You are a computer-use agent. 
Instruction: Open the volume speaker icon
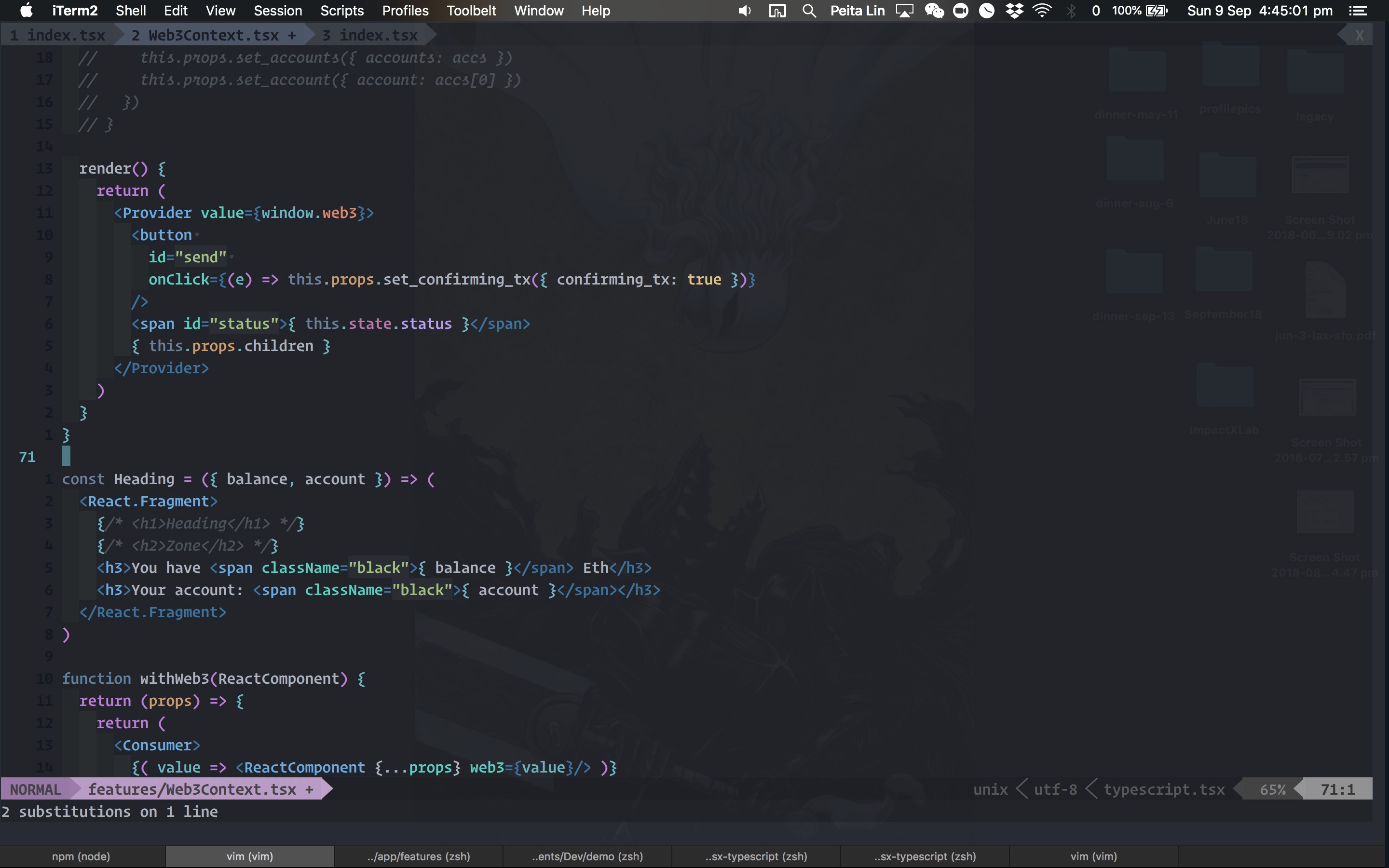coord(745,10)
